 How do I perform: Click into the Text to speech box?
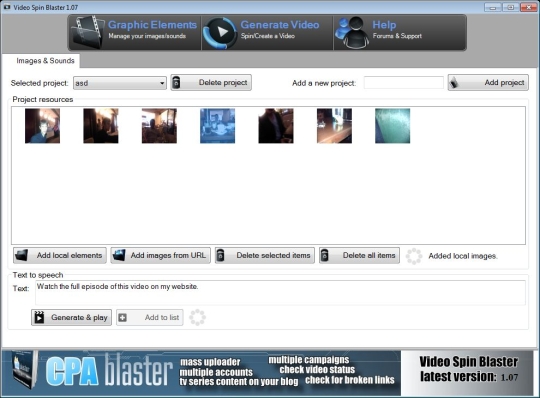[x=280, y=293]
